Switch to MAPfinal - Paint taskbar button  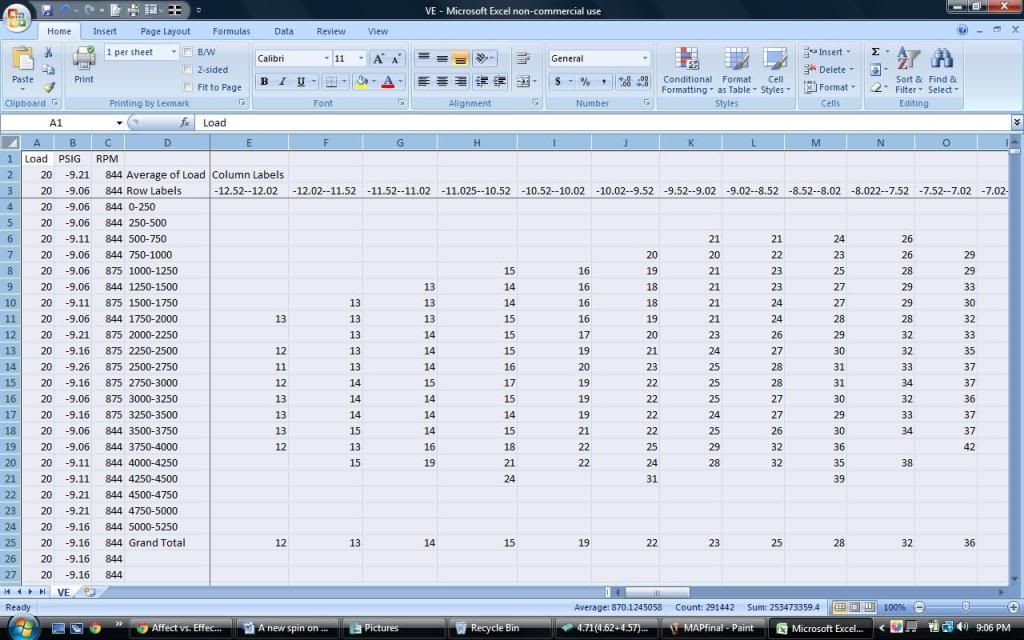coord(712,628)
